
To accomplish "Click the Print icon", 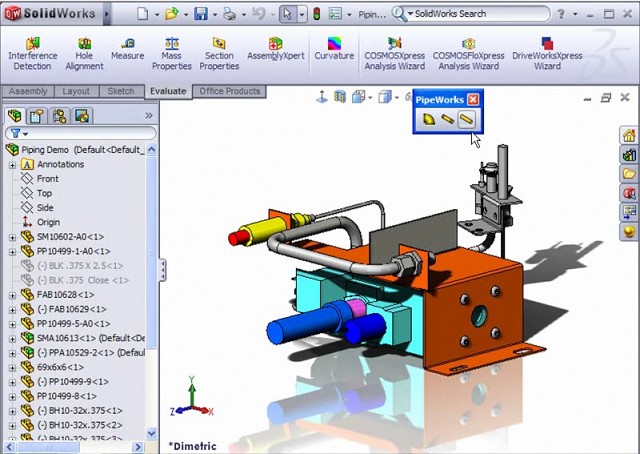I will point(230,14).
